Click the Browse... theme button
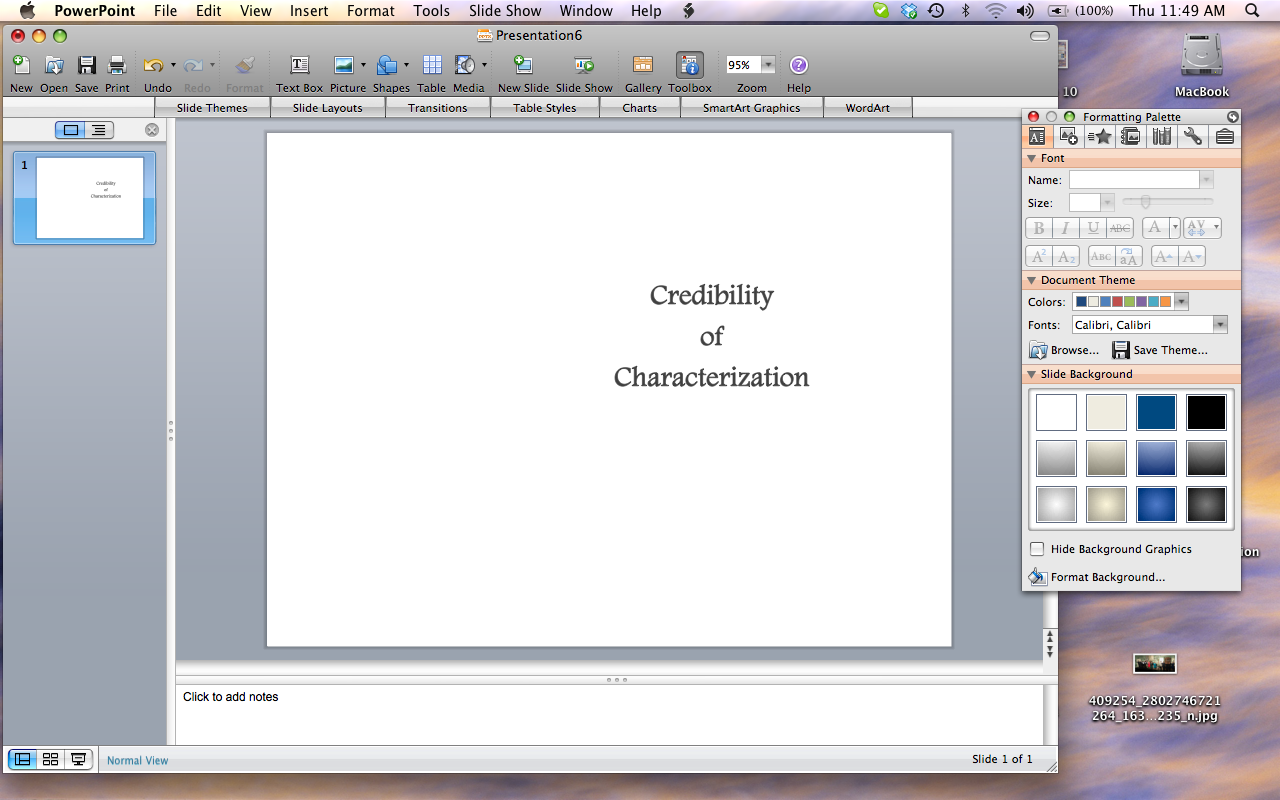This screenshot has width=1280, height=800. coord(1064,350)
